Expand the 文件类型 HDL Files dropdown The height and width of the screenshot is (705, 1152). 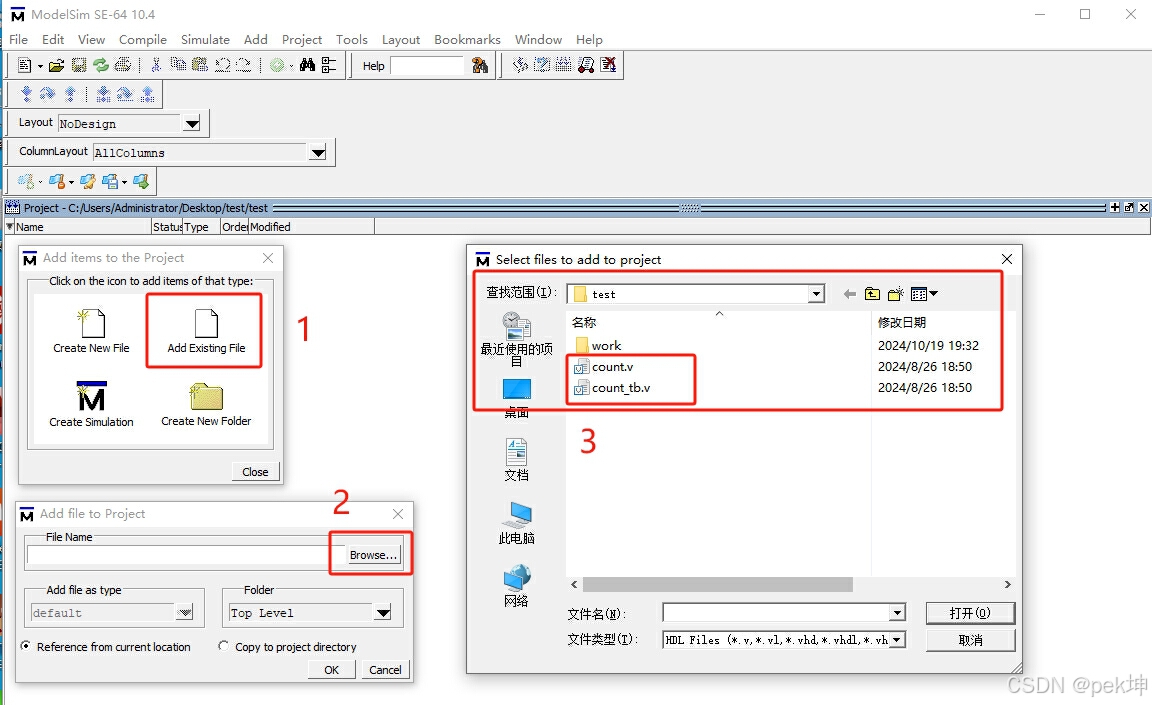pyautogui.click(x=897, y=640)
